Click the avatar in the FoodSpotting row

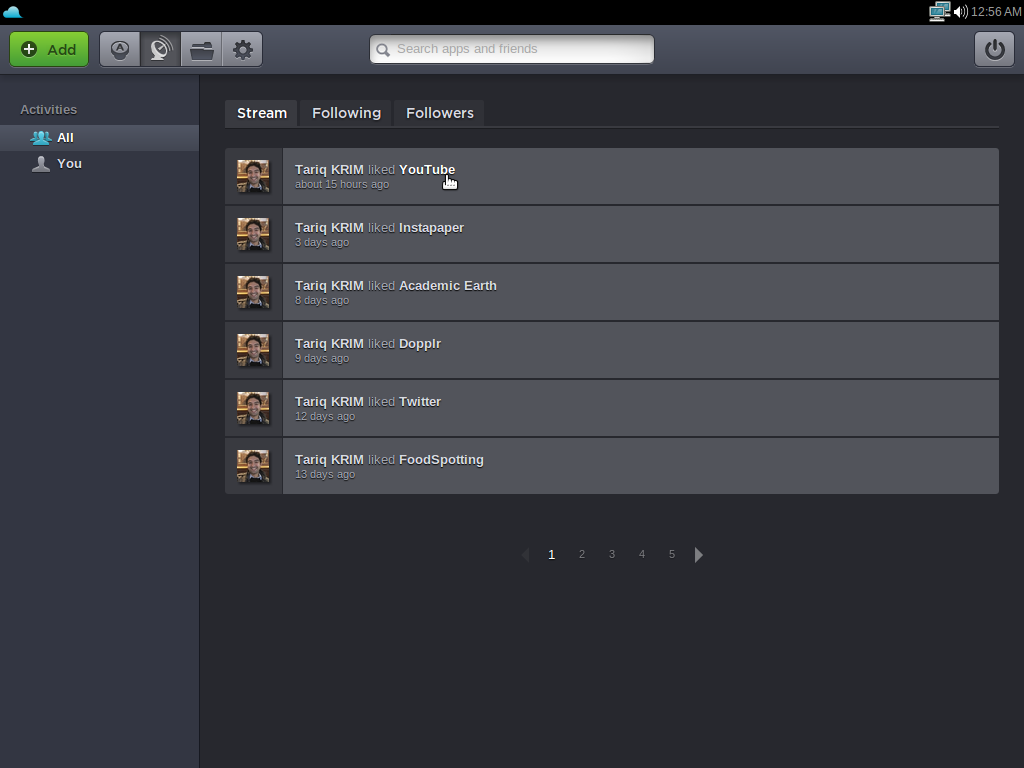253,467
